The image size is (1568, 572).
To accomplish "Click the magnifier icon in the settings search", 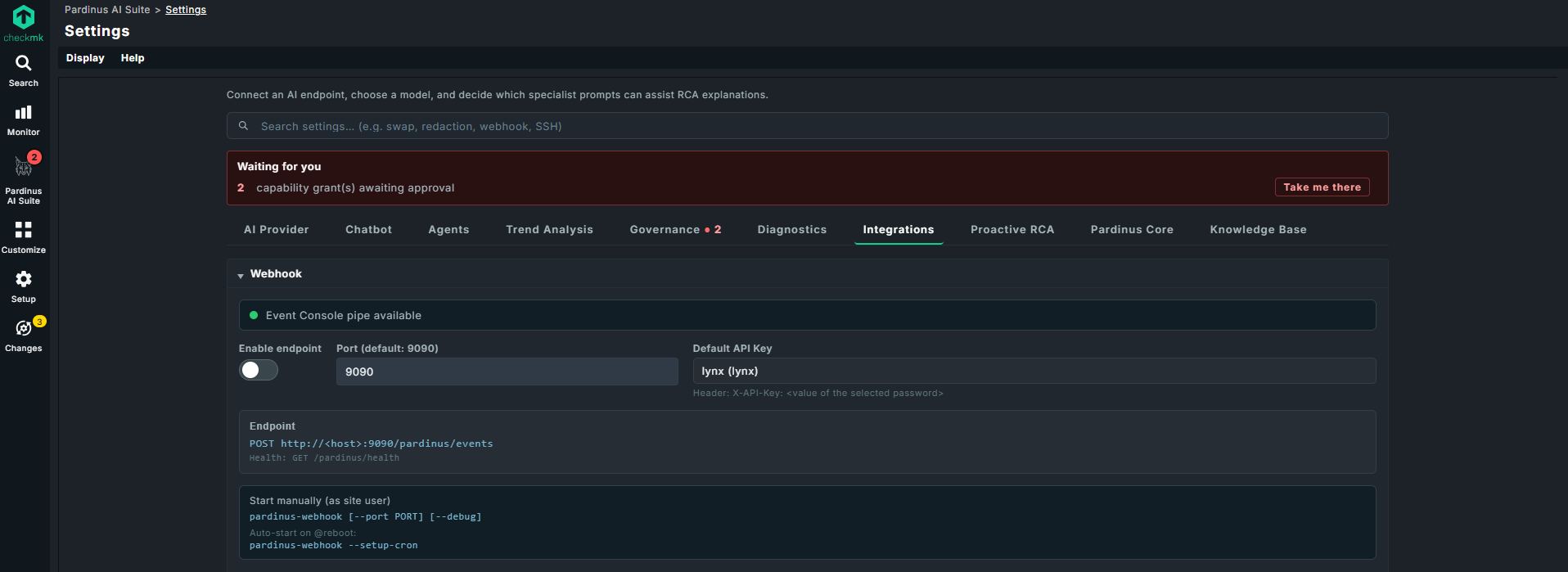I will coord(243,126).
